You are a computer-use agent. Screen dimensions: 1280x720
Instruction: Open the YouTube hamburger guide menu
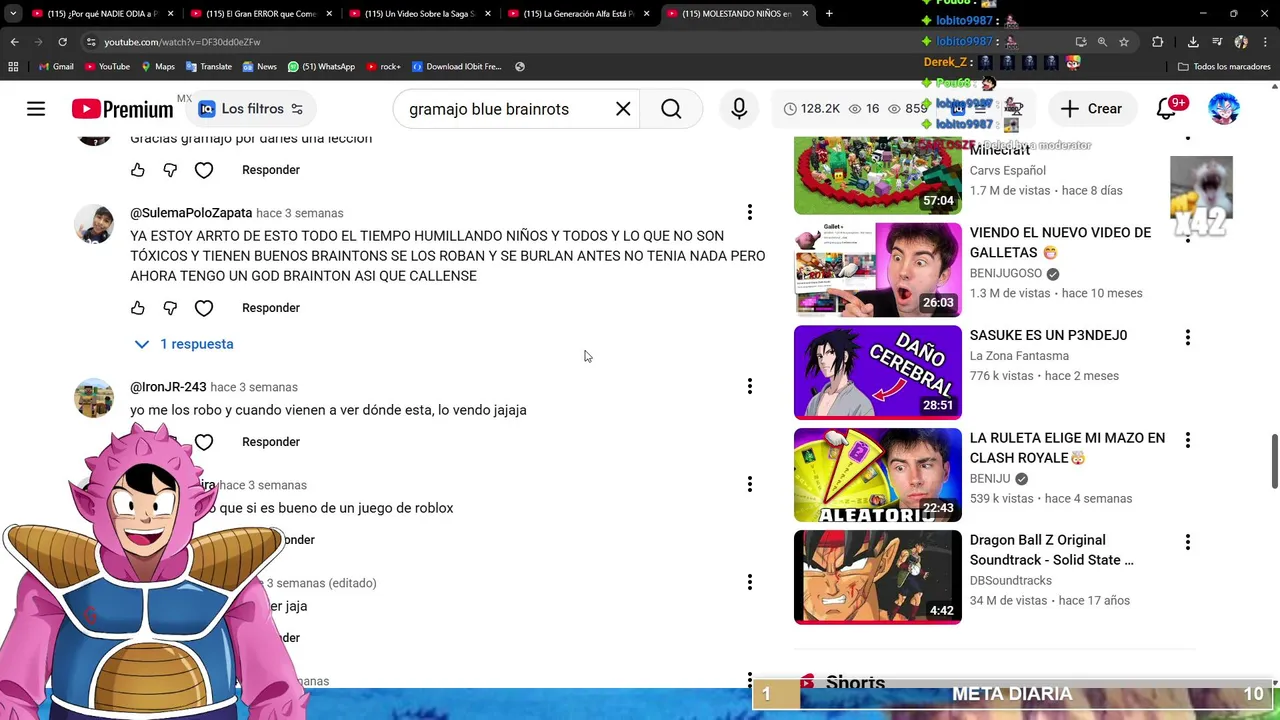(36, 109)
